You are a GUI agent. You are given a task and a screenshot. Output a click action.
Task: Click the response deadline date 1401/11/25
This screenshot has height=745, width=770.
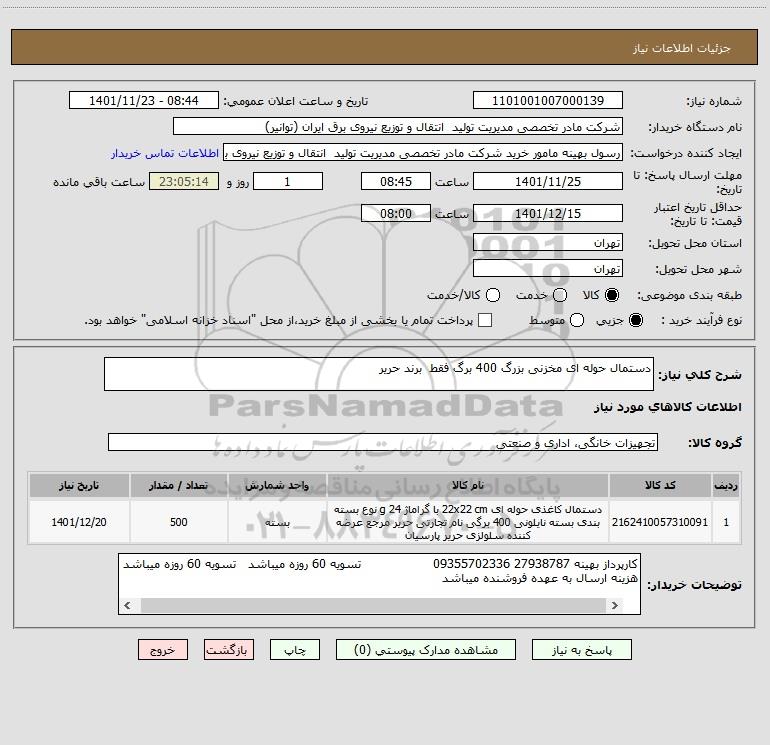[x=548, y=181]
